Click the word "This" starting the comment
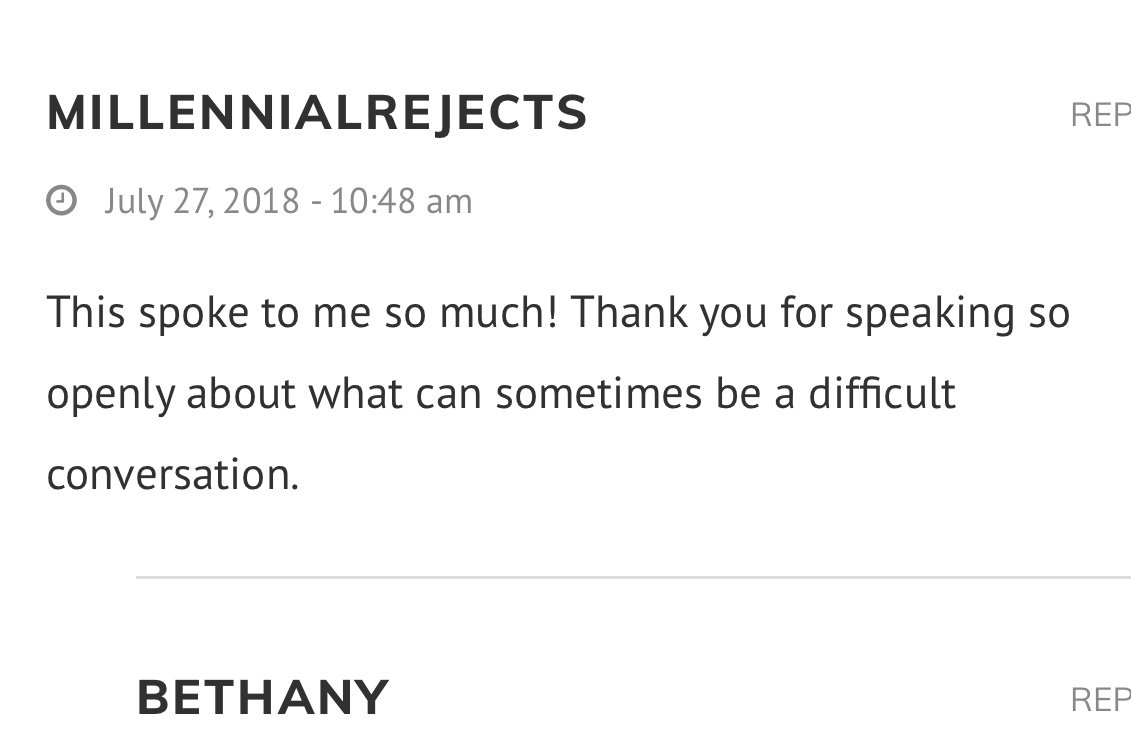The width and height of the screenshot is (1131, 754). click(x=87, y=312)
